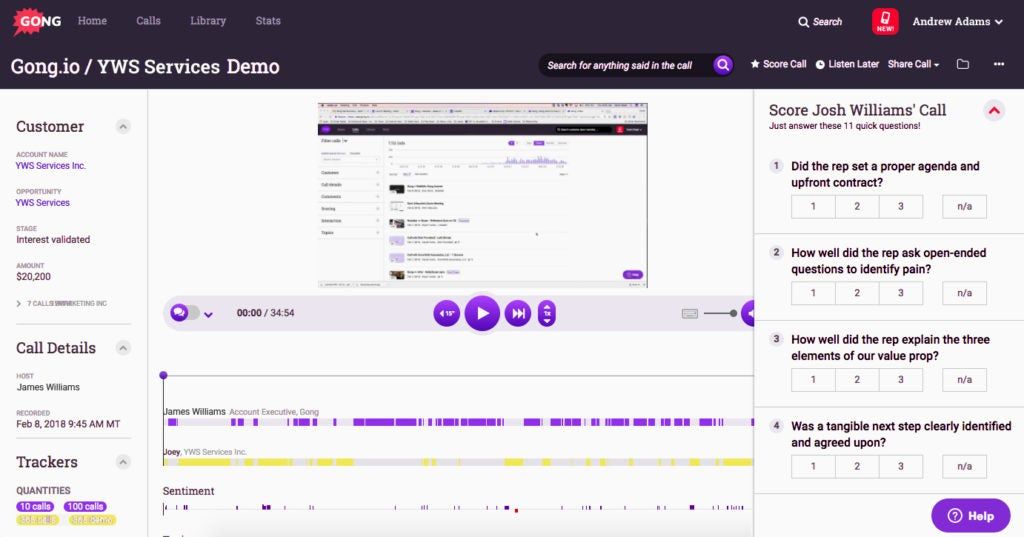The image size is (1024, 537).
Task: Open the Library section
Action: point(208,21)
